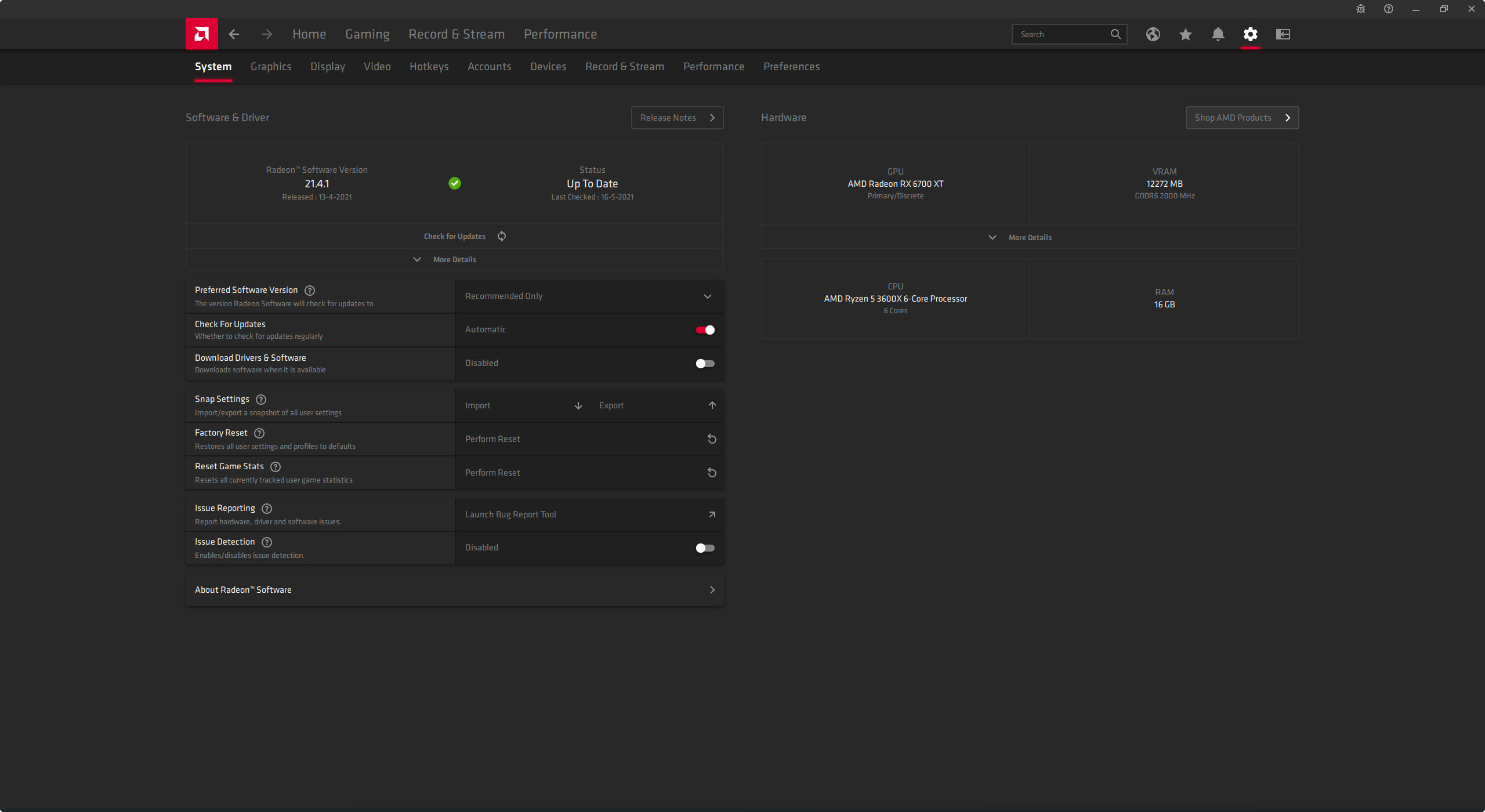Viewport: 1485px width, 812px height.
Task: Open the help question mark in title bar
Action: pos(1389,9)
